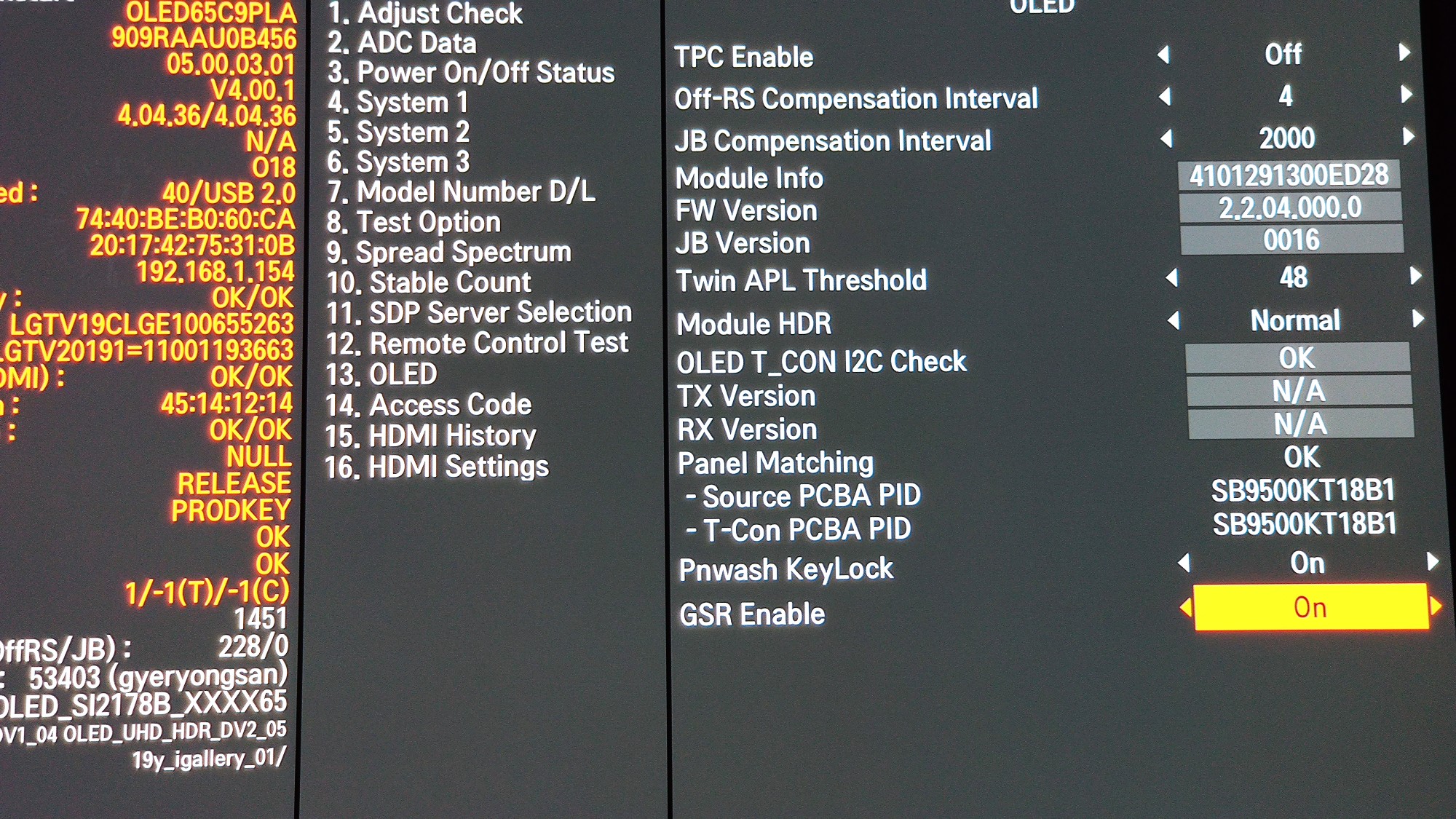The height and width of the screenshot is (819, 1456).
Task: Expand Module HDR dropdown options
Action: [1428, 321]
